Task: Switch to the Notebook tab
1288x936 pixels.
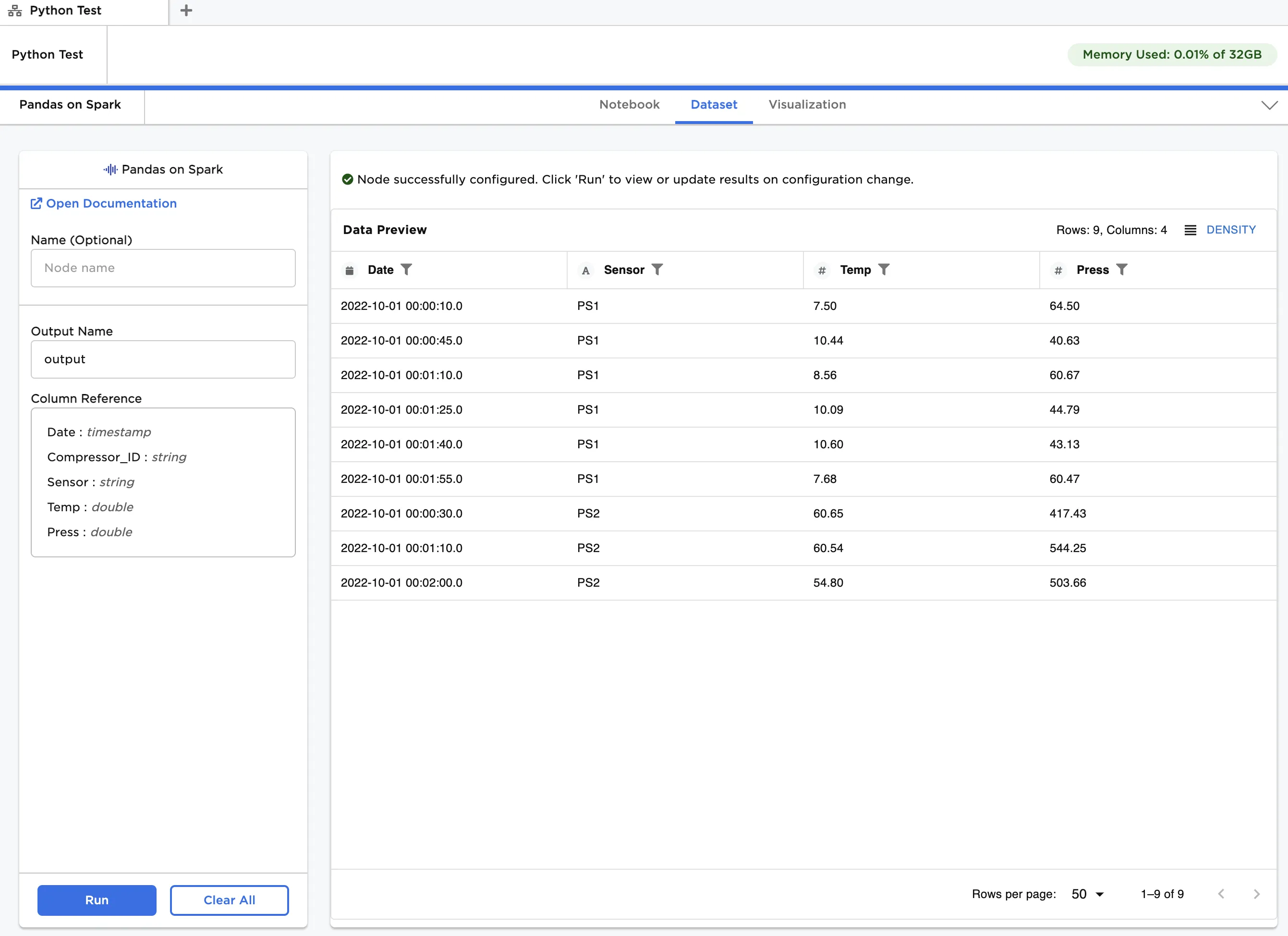Action: pyautogui.click(x=629, y=105)
